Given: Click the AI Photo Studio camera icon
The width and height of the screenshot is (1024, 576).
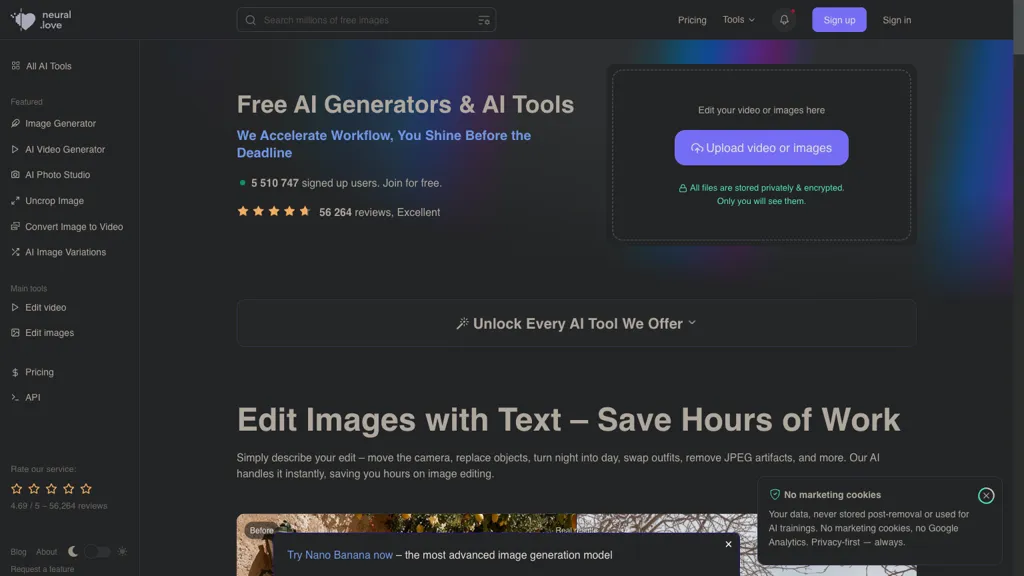Looking at the screenshot, I should pyautogui.click(x=15, y=175).
